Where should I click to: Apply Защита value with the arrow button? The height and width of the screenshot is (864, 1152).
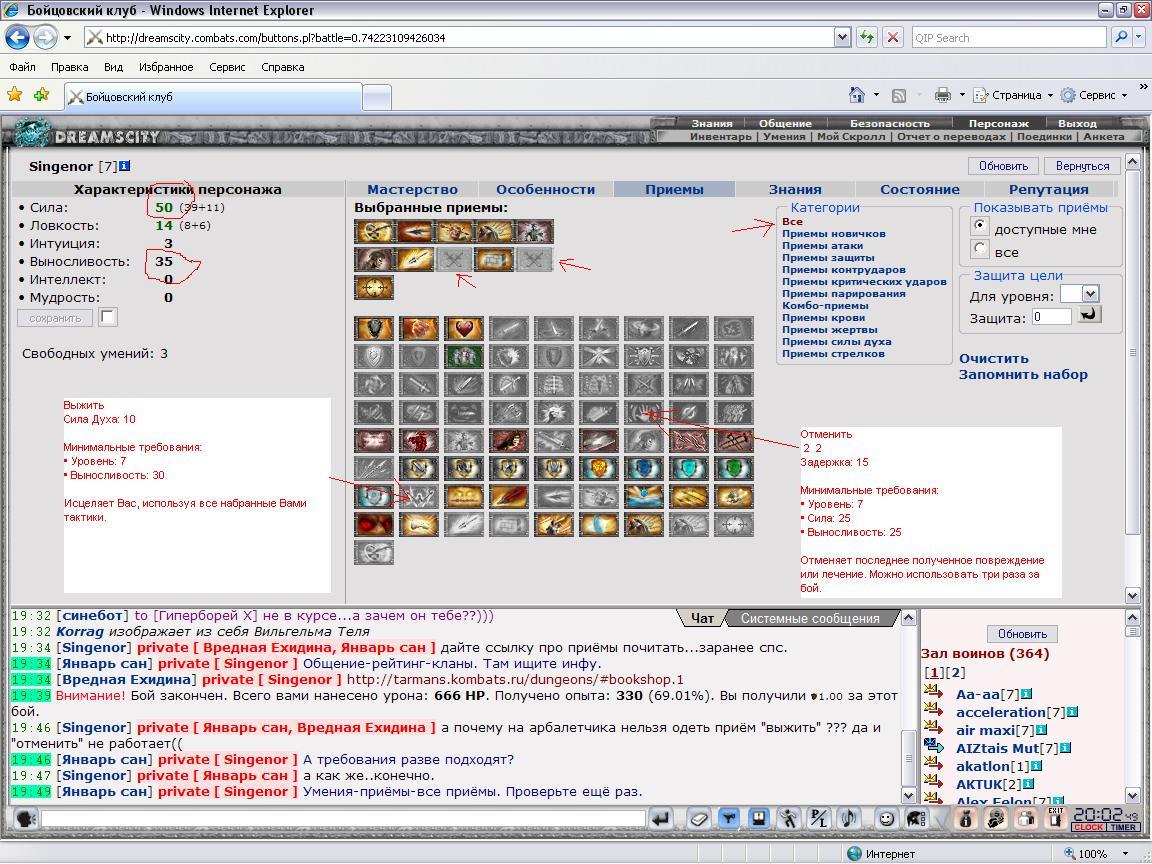click(1089, 315)
